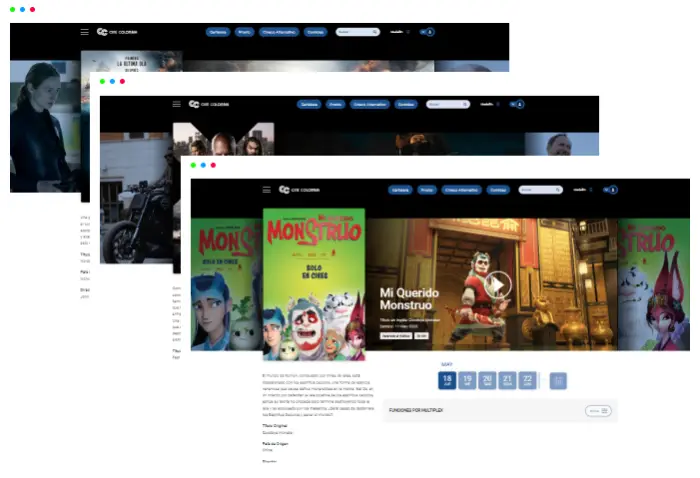
Task: Click the user account icon in the middle window
Action: coord(519,104)
